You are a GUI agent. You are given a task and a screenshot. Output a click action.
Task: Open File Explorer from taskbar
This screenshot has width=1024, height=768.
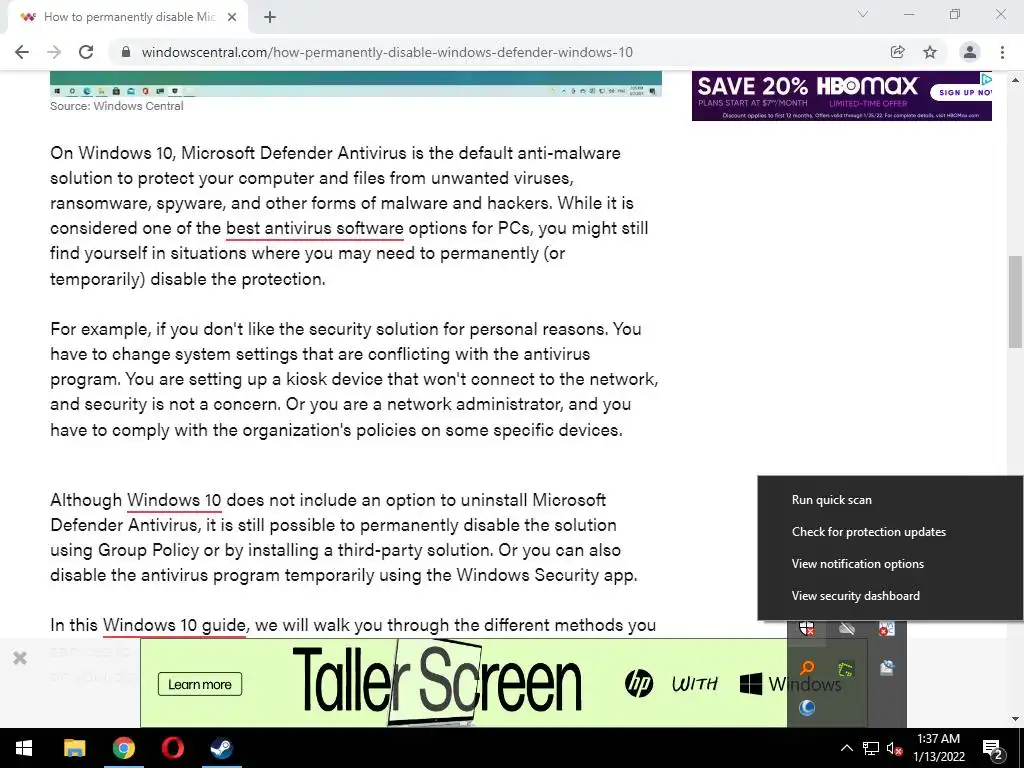pyautogui.click(x=74, y=748)
